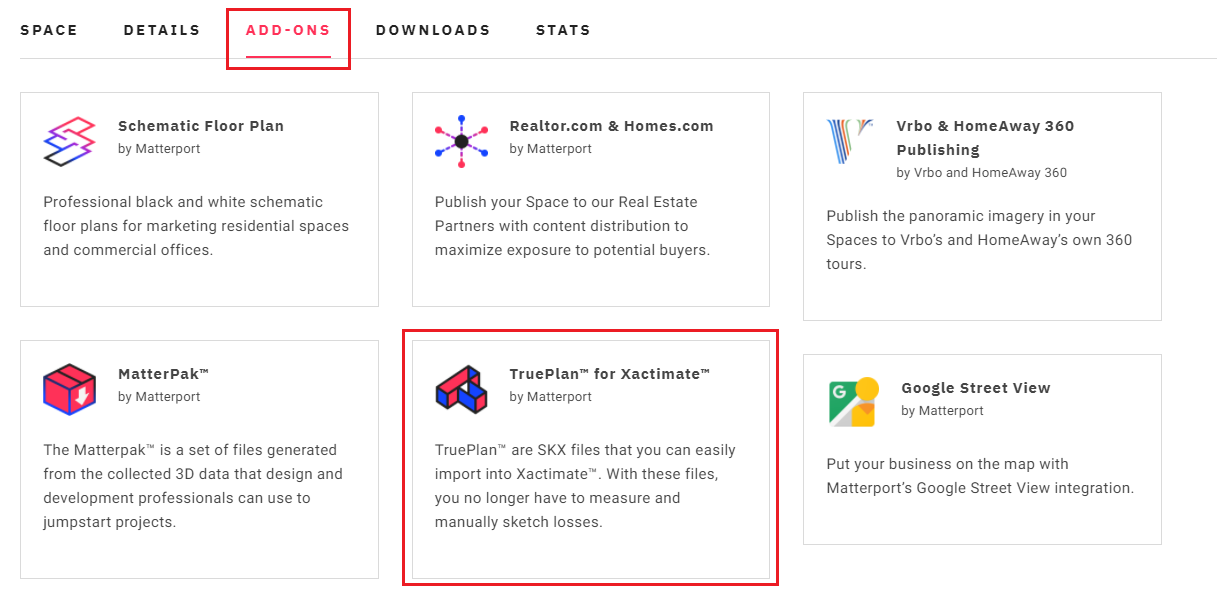Open the Google Street View title

(x=976, y=388)
